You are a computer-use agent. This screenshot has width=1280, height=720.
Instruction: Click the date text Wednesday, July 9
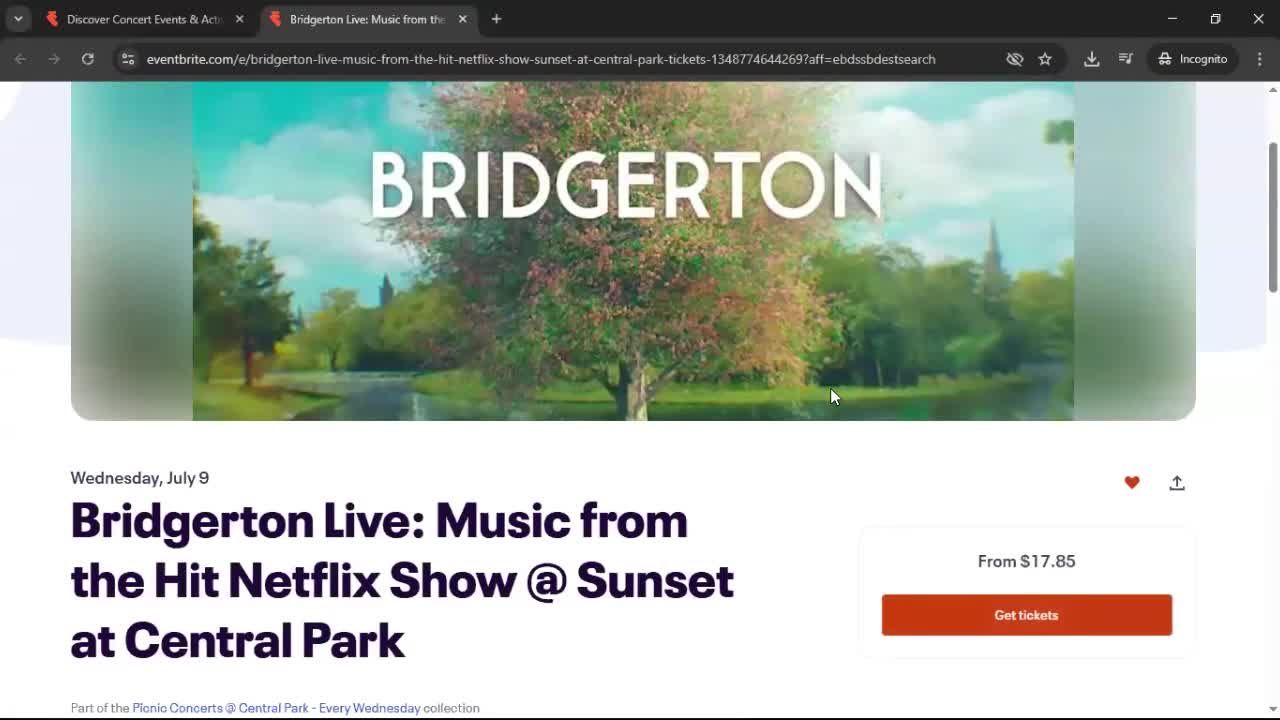coord(140,478)
